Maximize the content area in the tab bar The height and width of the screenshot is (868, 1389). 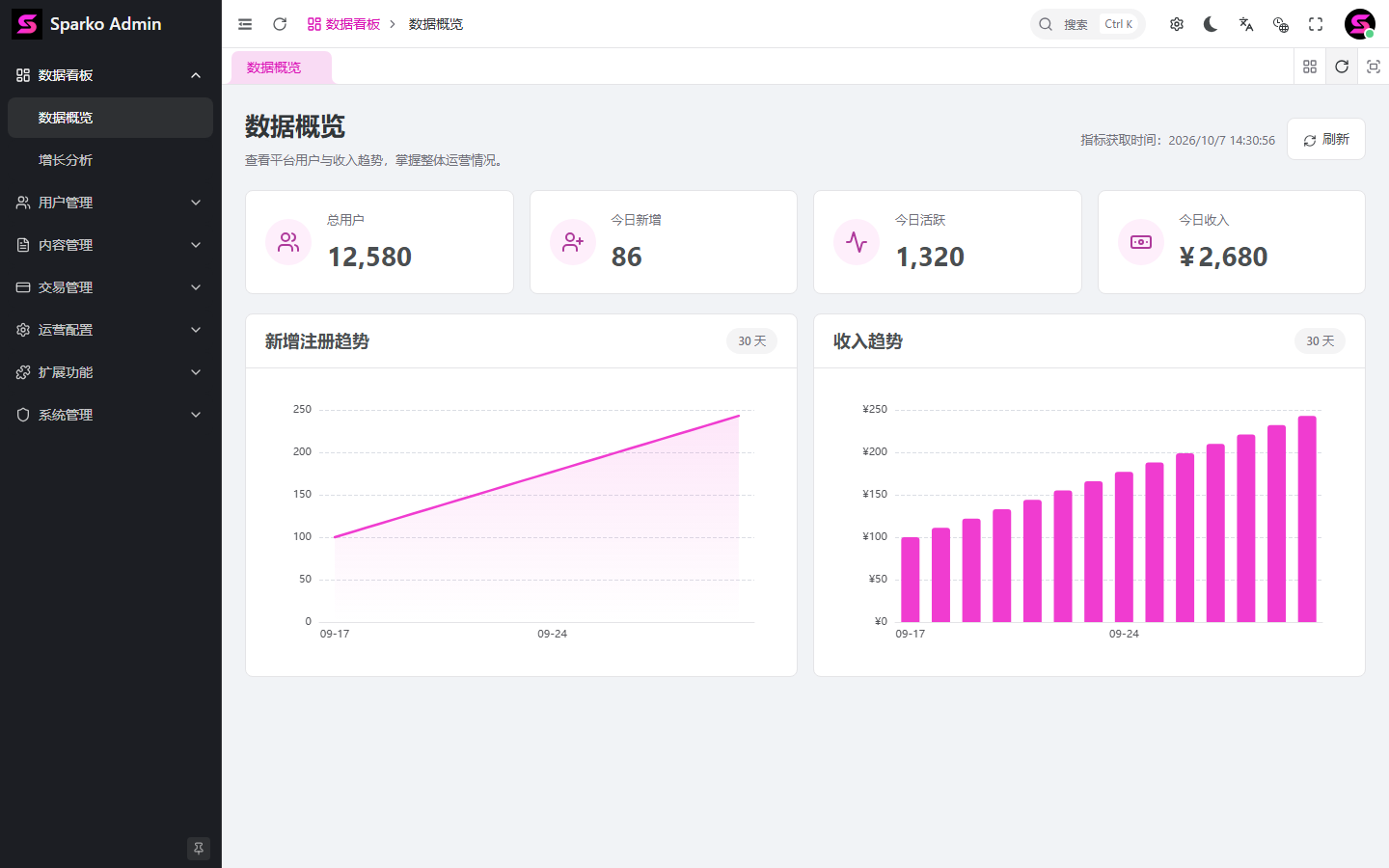[x=1374, y=67]
